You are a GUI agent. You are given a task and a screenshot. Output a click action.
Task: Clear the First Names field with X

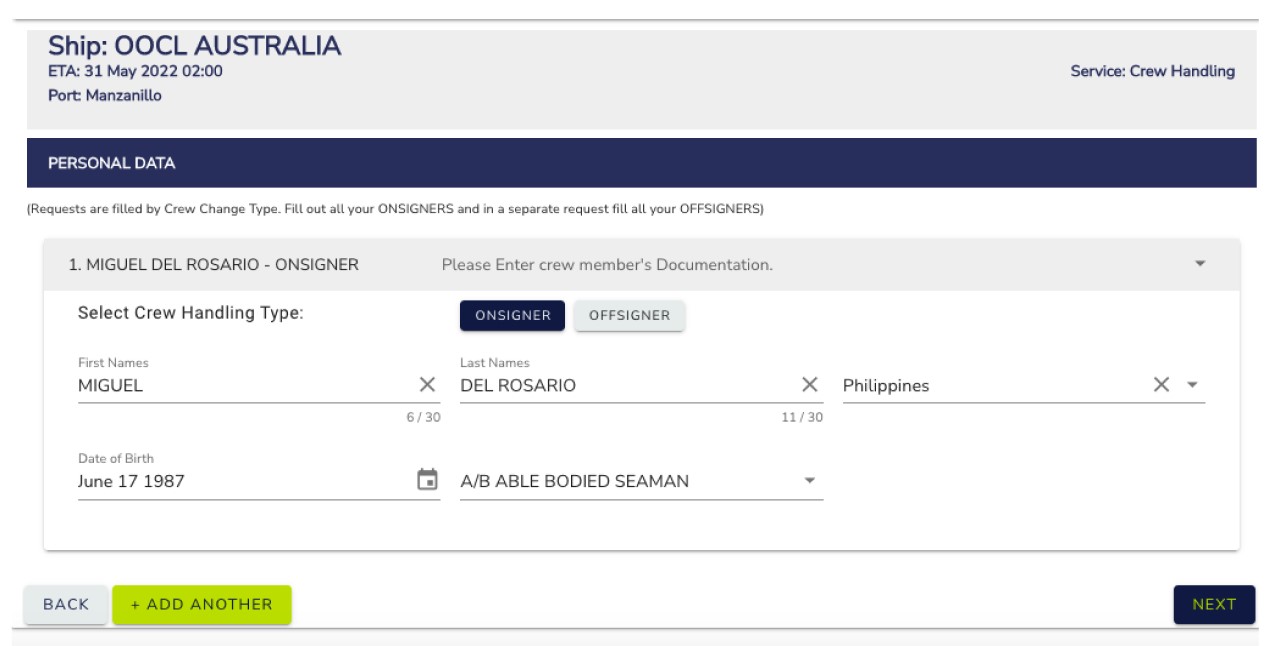[x=427, y=385]
